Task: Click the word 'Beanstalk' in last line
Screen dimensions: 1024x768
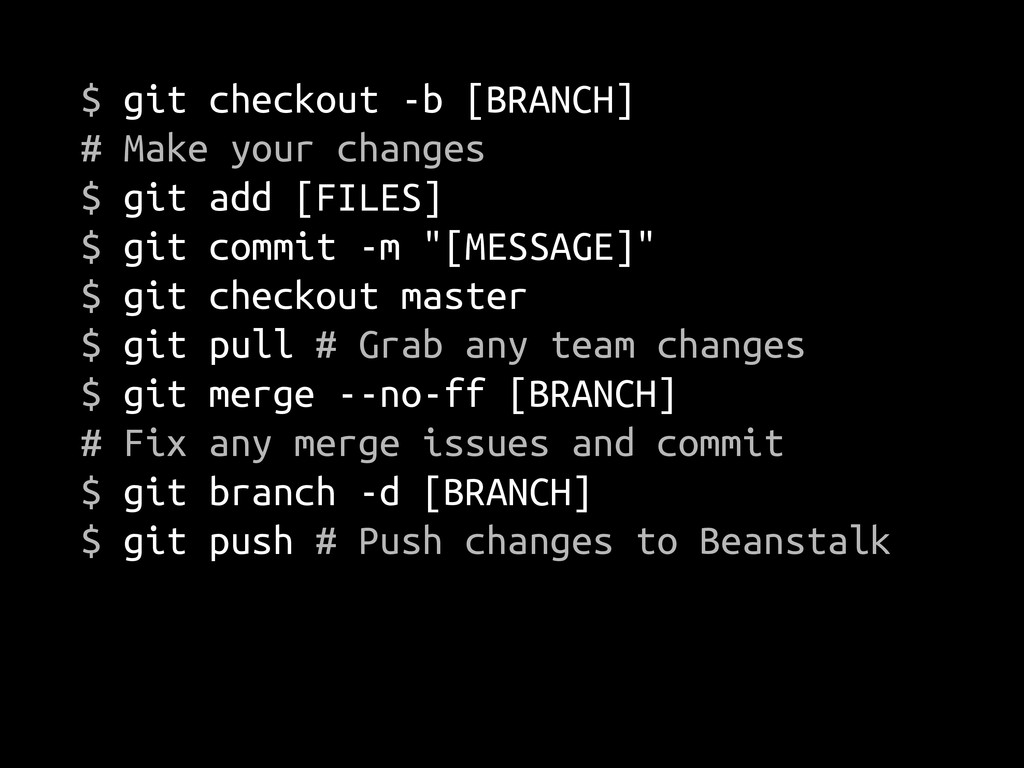Action: pos(795,541)
